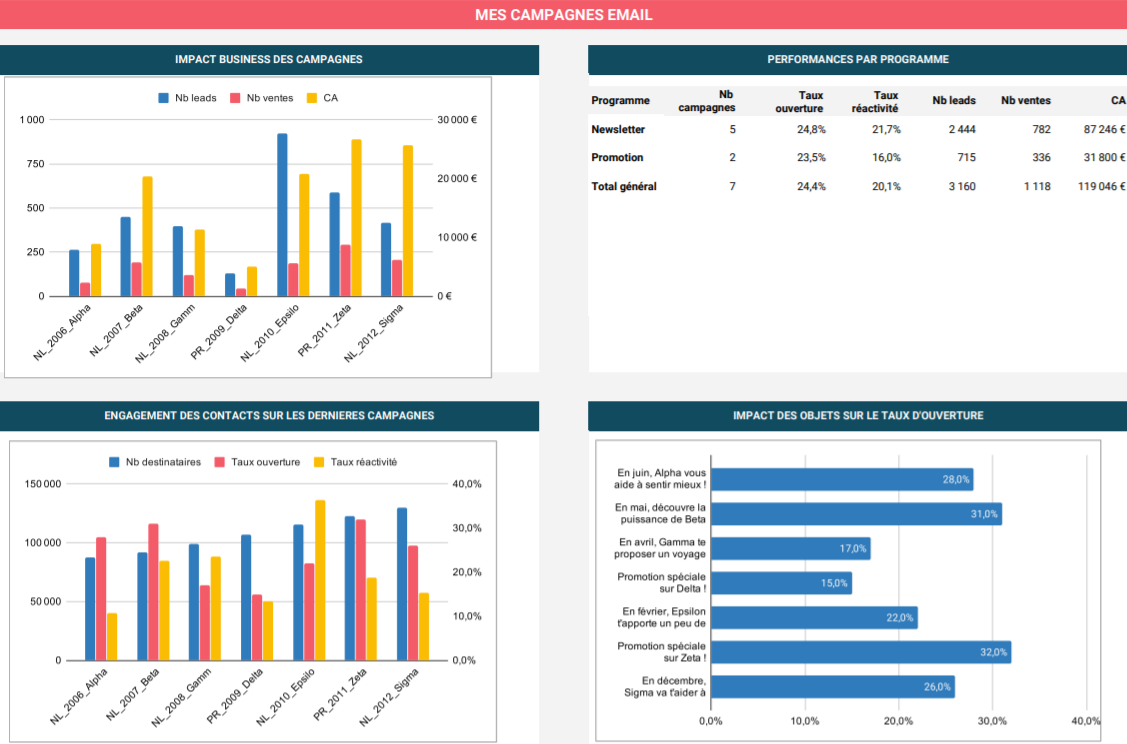Screen dimensions: 1127x744
Task: Click the blue Nb destinataires legend swatch
Action: click(114, 462)
